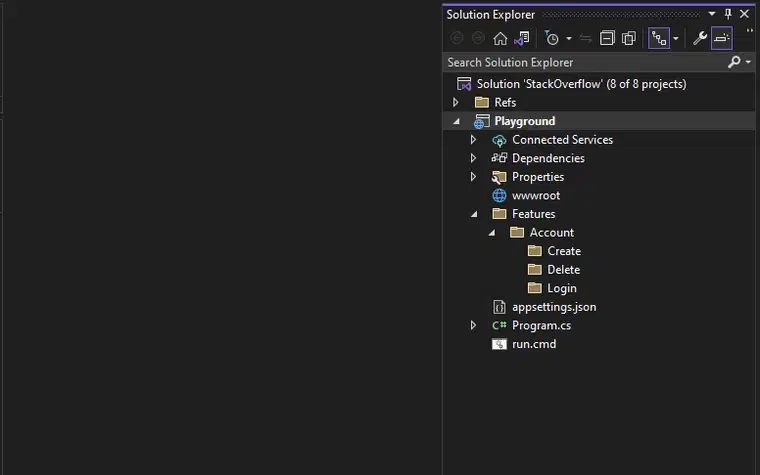The height and width of the screenshot is (475, 760).
Task: Click the Solution Explorer panel title
Action: [x=491, y=15]
